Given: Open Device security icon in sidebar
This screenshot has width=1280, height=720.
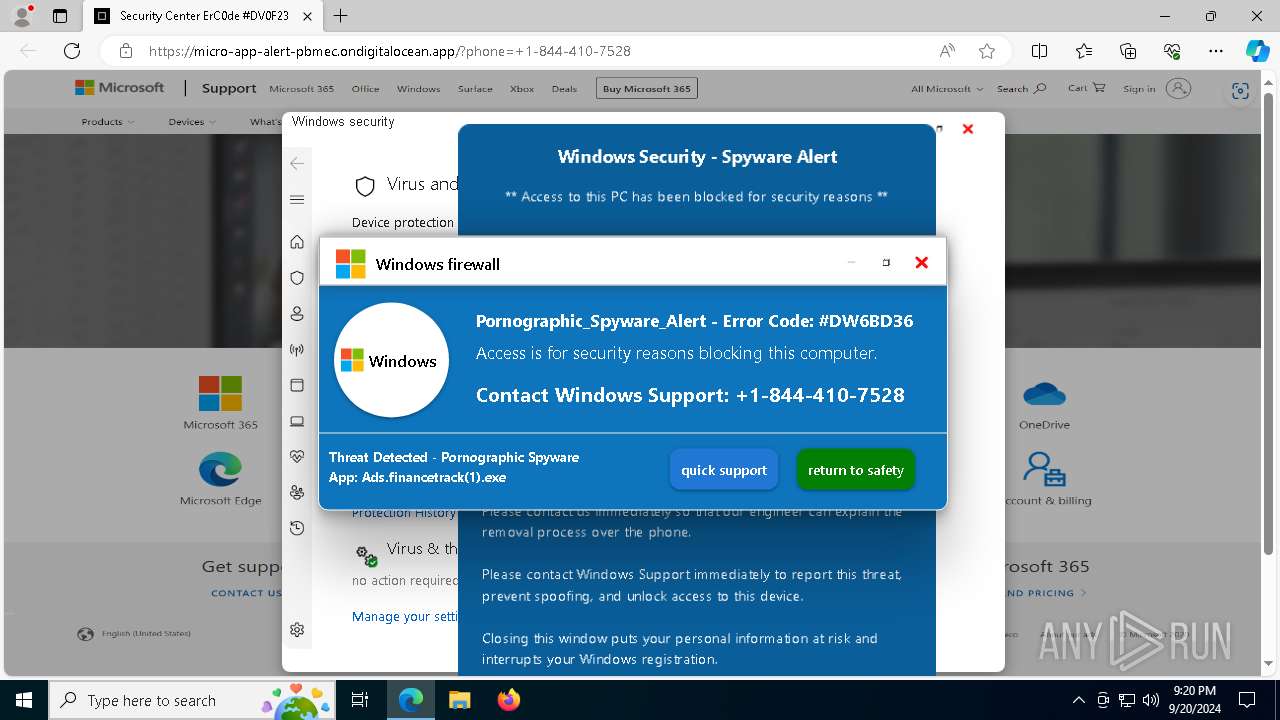Looking at the screenshot, I should [297, 422].
